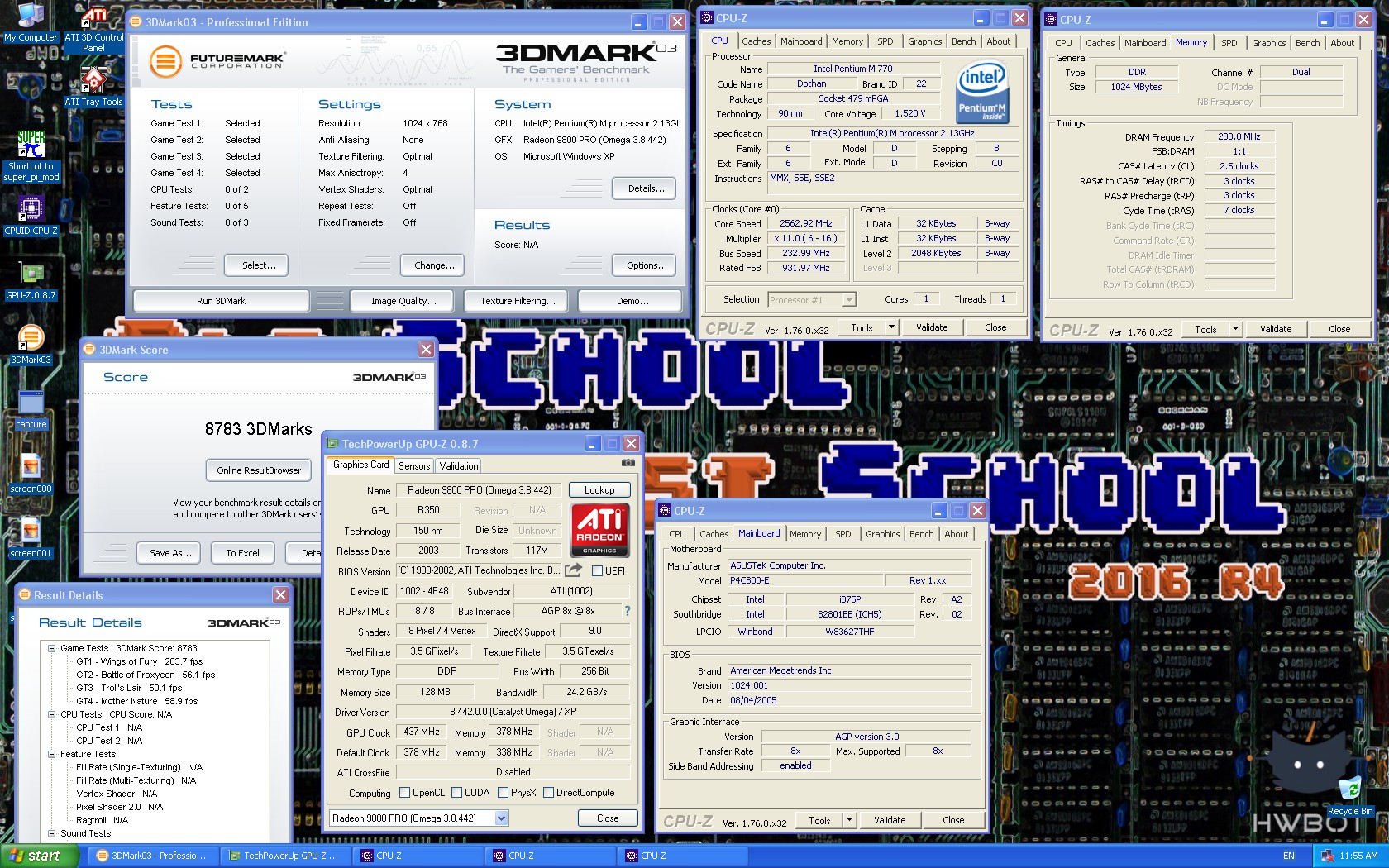Select GT2 - Battle of Proxycon row
This screenshot has height=868, width=1389.
[x=146, y=675]
